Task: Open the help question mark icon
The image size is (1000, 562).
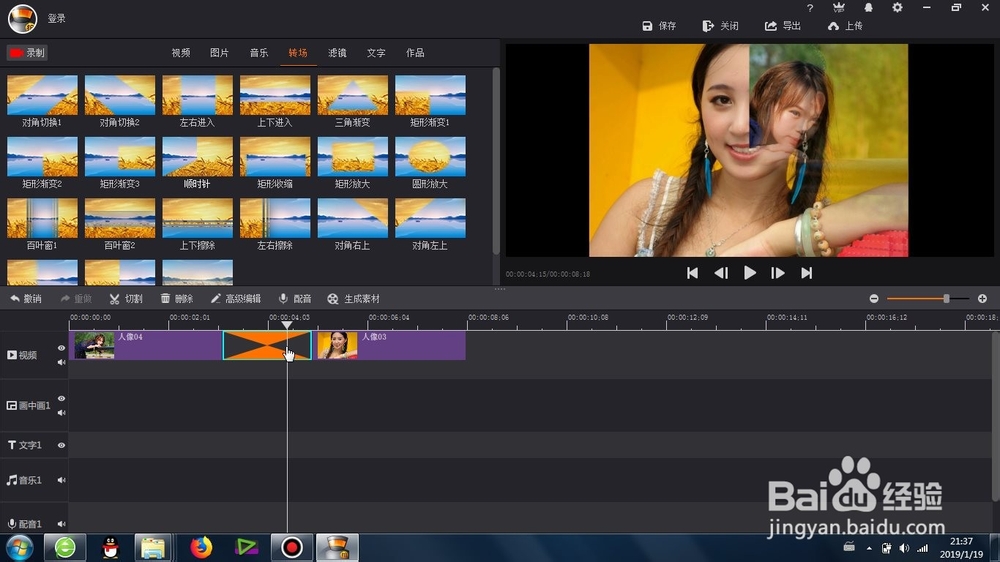Action: (810, 8)
